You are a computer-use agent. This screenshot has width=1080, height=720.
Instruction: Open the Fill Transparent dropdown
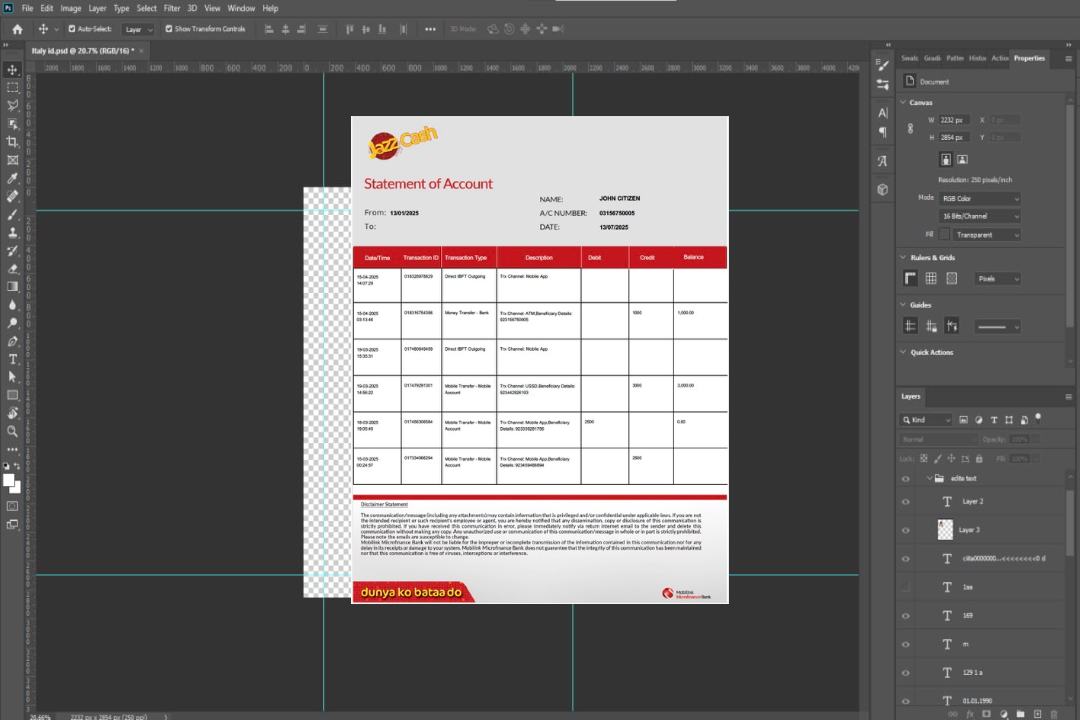click(x=986, y=235)
